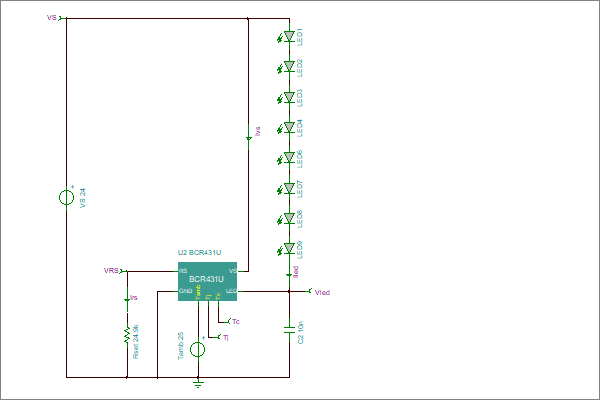Viewport: 600px width, 400px height.
Task: Click the 'U2 BCR431U' reference label
Action: 199,253
